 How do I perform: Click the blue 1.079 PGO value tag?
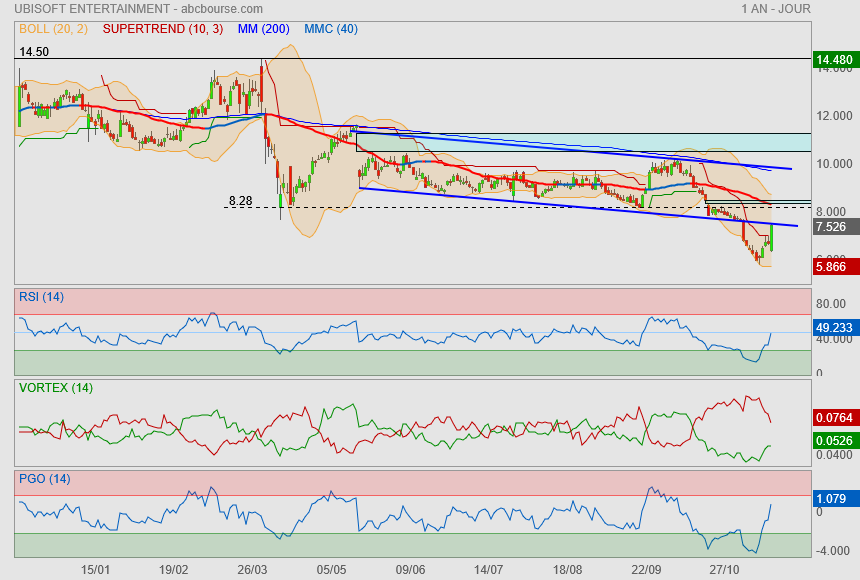tap(835, 497)
